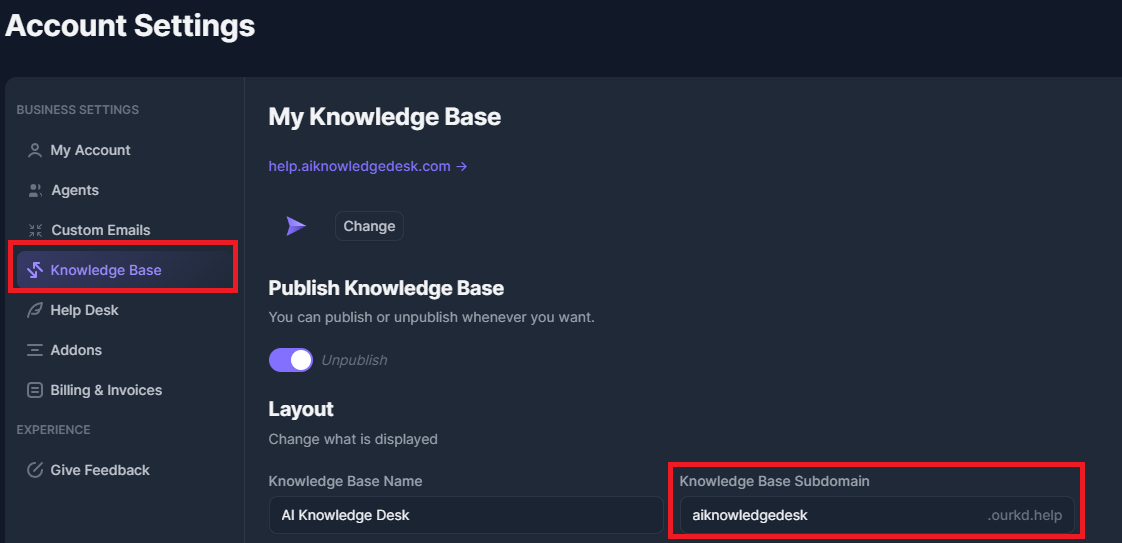The image size is (1122, 543).
Task: Click the Knowledge Base sidebar icon
Action: coord(34,270)
